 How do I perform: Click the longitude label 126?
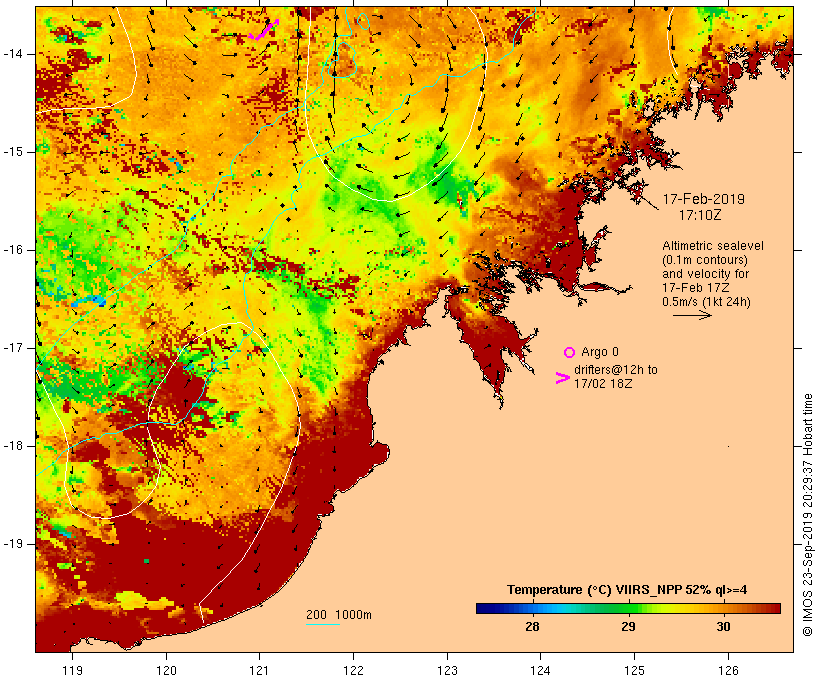728,670
